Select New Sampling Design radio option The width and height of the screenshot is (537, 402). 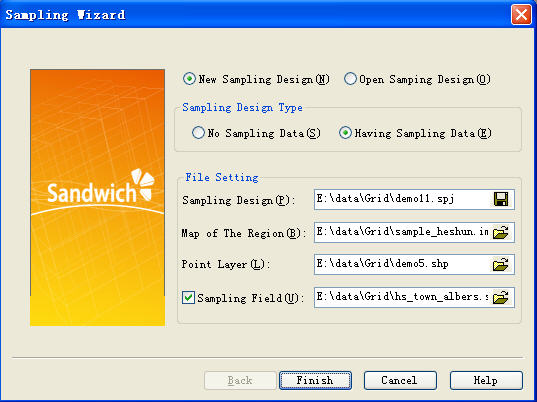pyautogui.click(x=189, y=79)
